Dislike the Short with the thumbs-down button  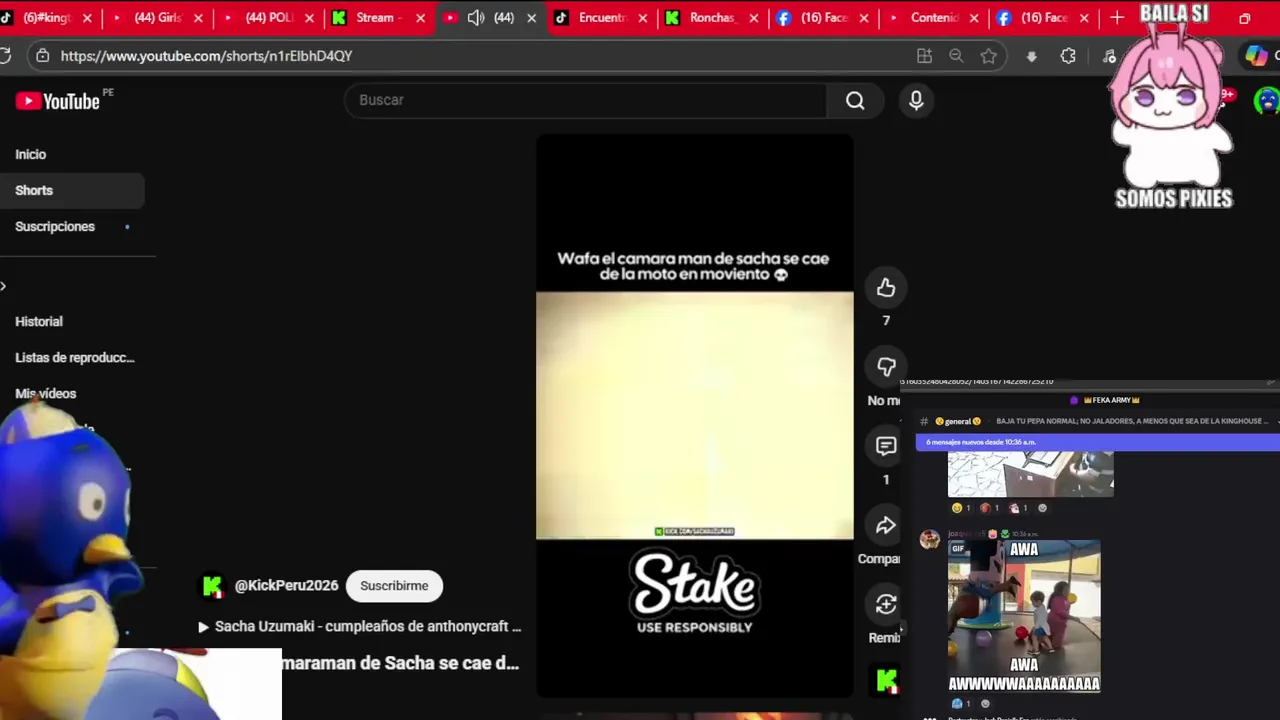pyautogui.click(x=886, y=367)
